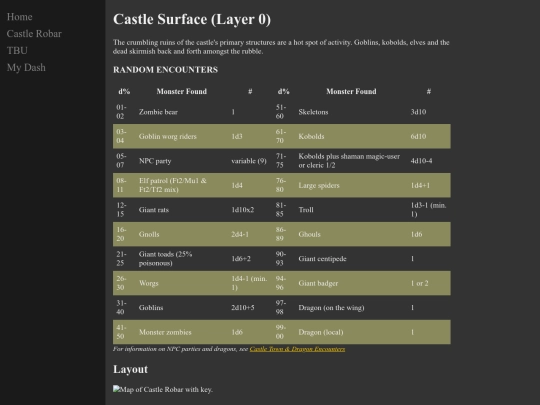Select the Goblins cell
Screen dimensions: 540x405
click(x=182, y=308)
